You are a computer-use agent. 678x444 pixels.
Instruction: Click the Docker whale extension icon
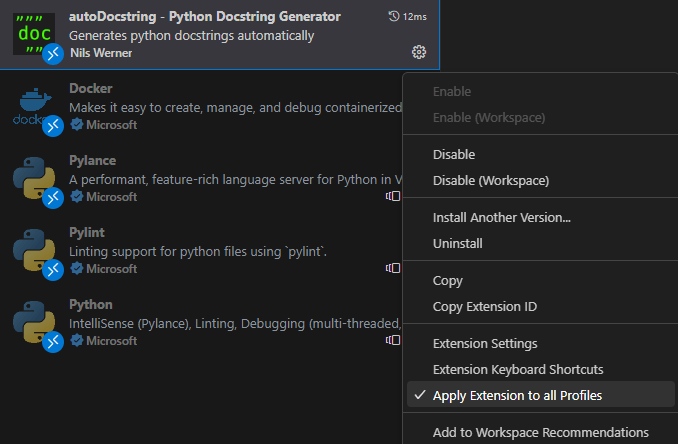click(x=34, y=106)
